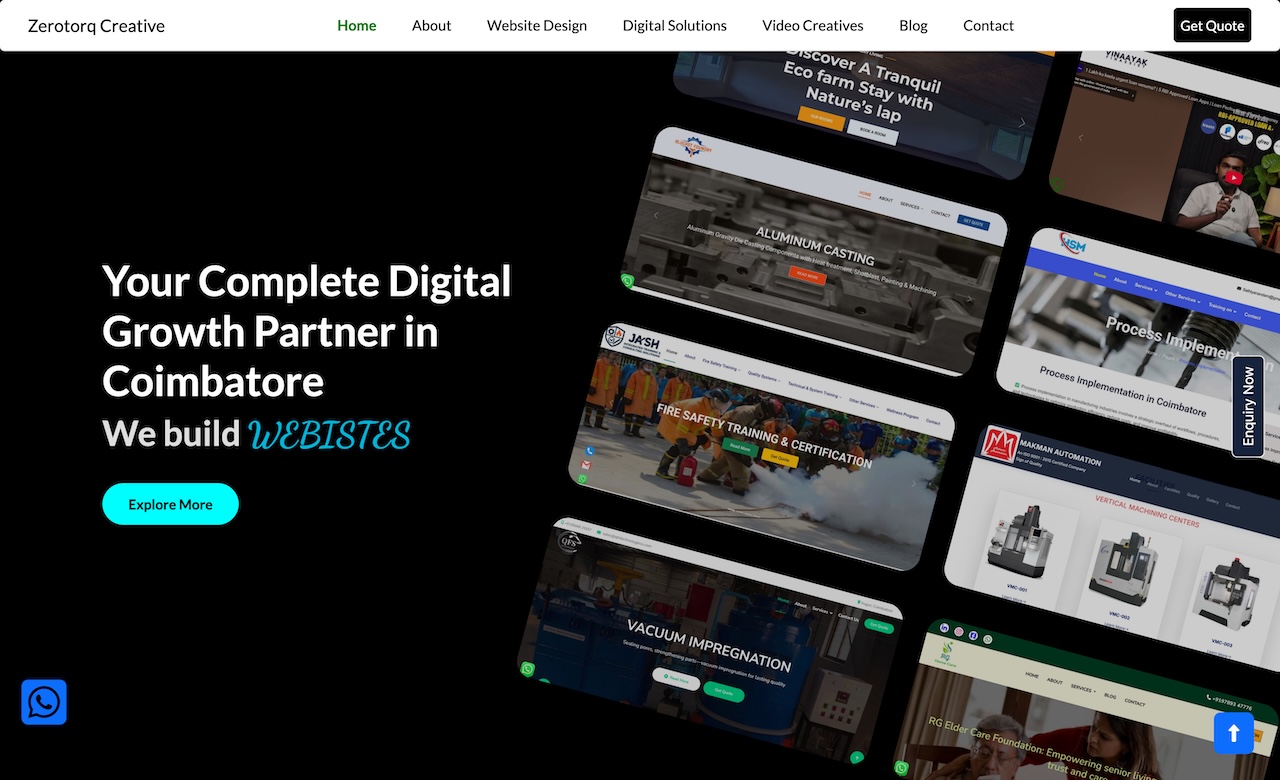Open the RG Elder Care Foundation preview
The width and height of the screenshot is (1280, 780).
click(1085, 705)
